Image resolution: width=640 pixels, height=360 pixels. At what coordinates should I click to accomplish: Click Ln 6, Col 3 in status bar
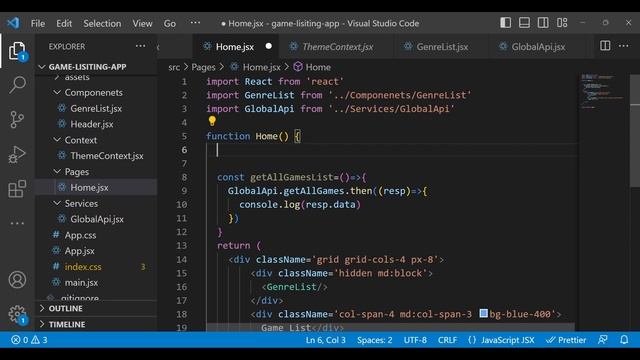point(326,340)
